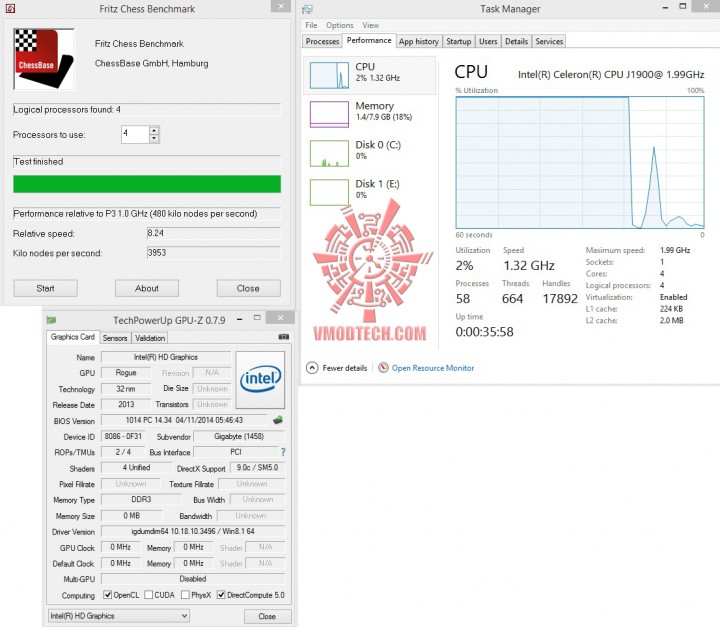Click the Technology field 32 nm
Screen dimensions: 720x627
point(126,389)
